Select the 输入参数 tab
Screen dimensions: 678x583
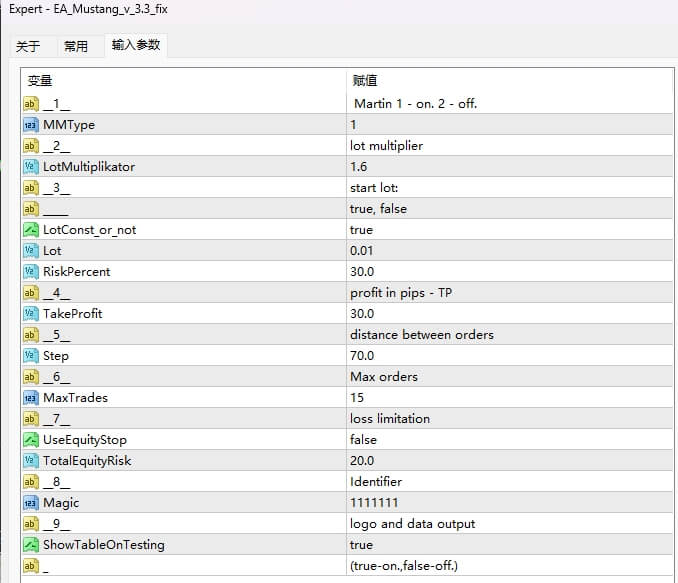tap(135, 46)
